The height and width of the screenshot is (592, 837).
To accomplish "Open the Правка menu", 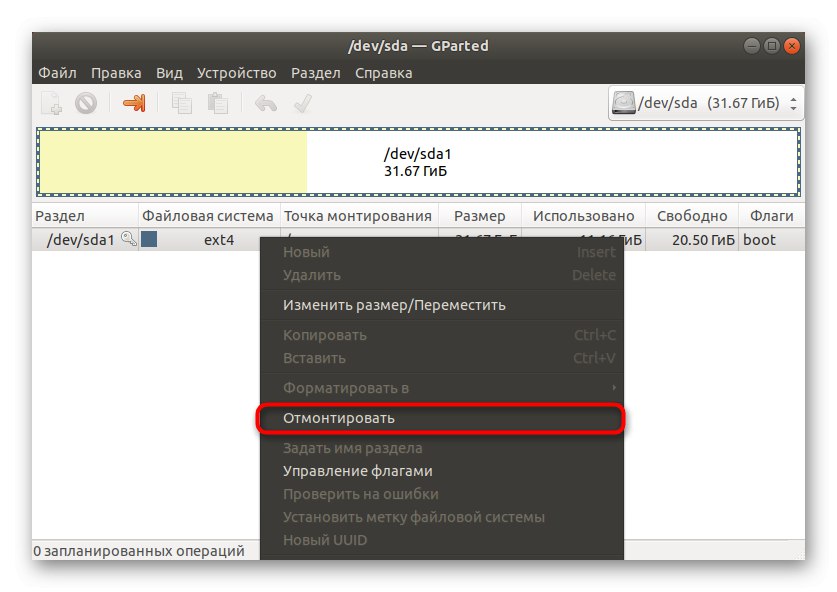I will (x=116, y=73).
